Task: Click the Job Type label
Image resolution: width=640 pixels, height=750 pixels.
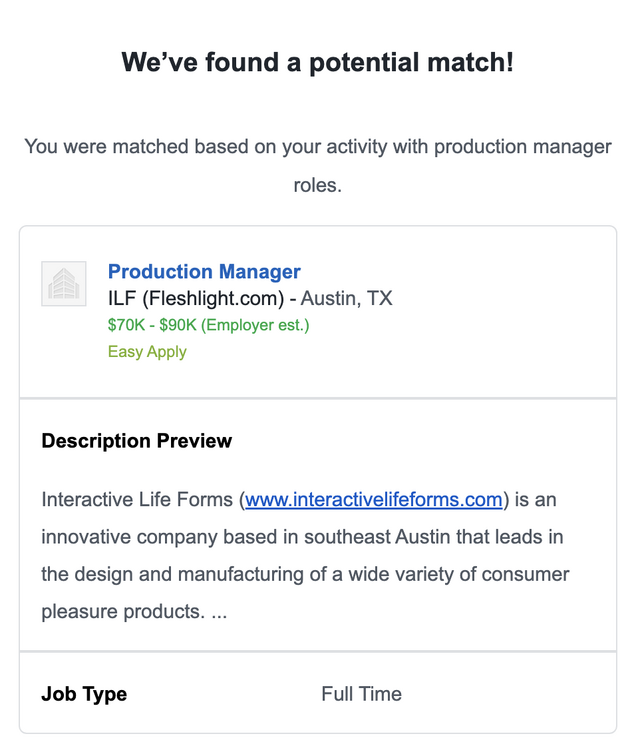Action: point(84,694)
